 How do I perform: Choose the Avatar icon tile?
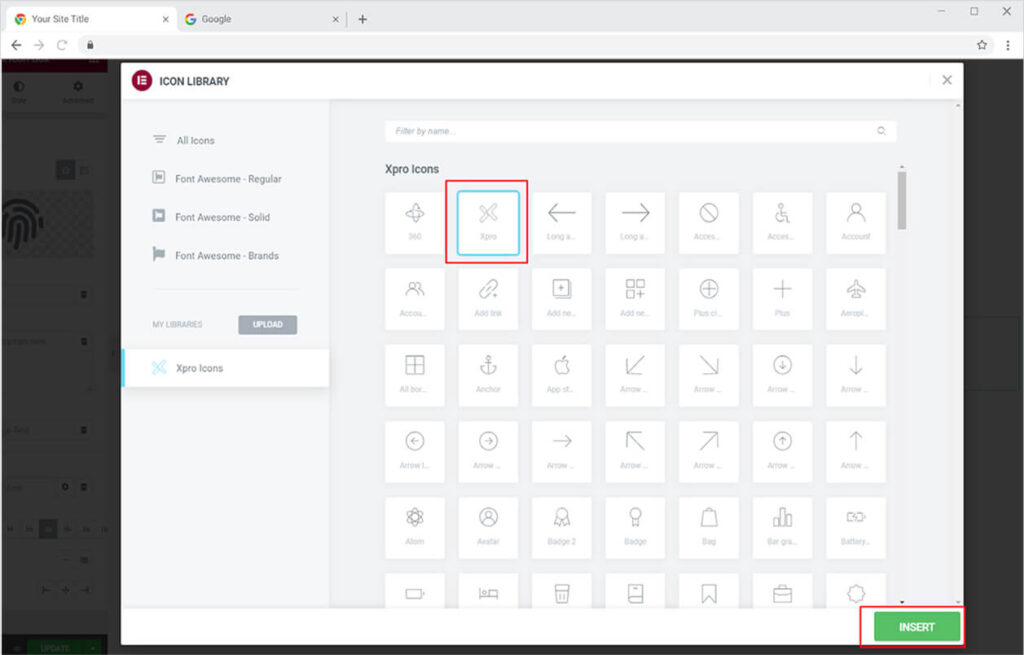pyautogui.click(x=488, y=527)
